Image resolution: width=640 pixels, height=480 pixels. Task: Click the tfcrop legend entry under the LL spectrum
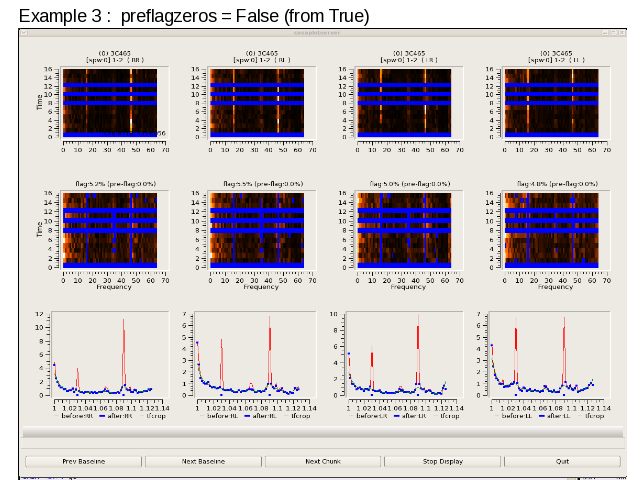pos(591,416)
